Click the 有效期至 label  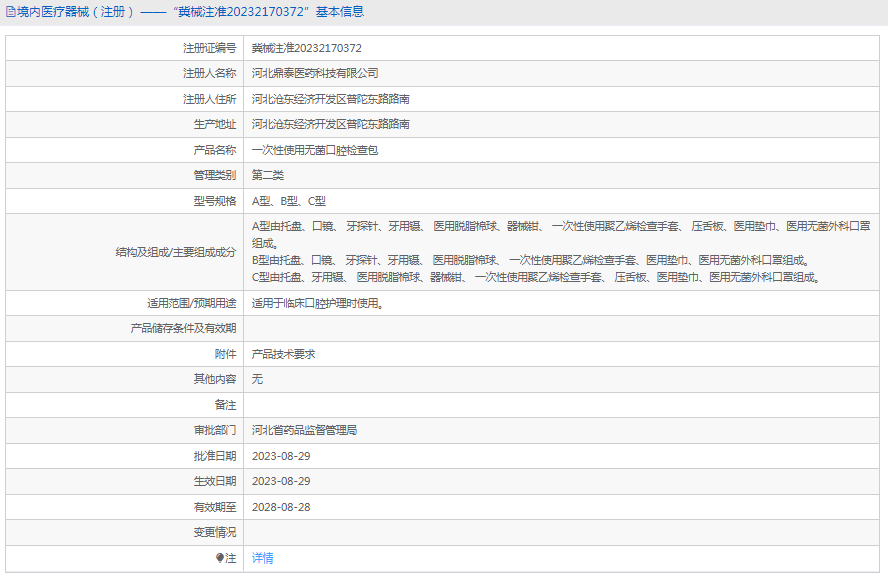(x=215, y=507)
